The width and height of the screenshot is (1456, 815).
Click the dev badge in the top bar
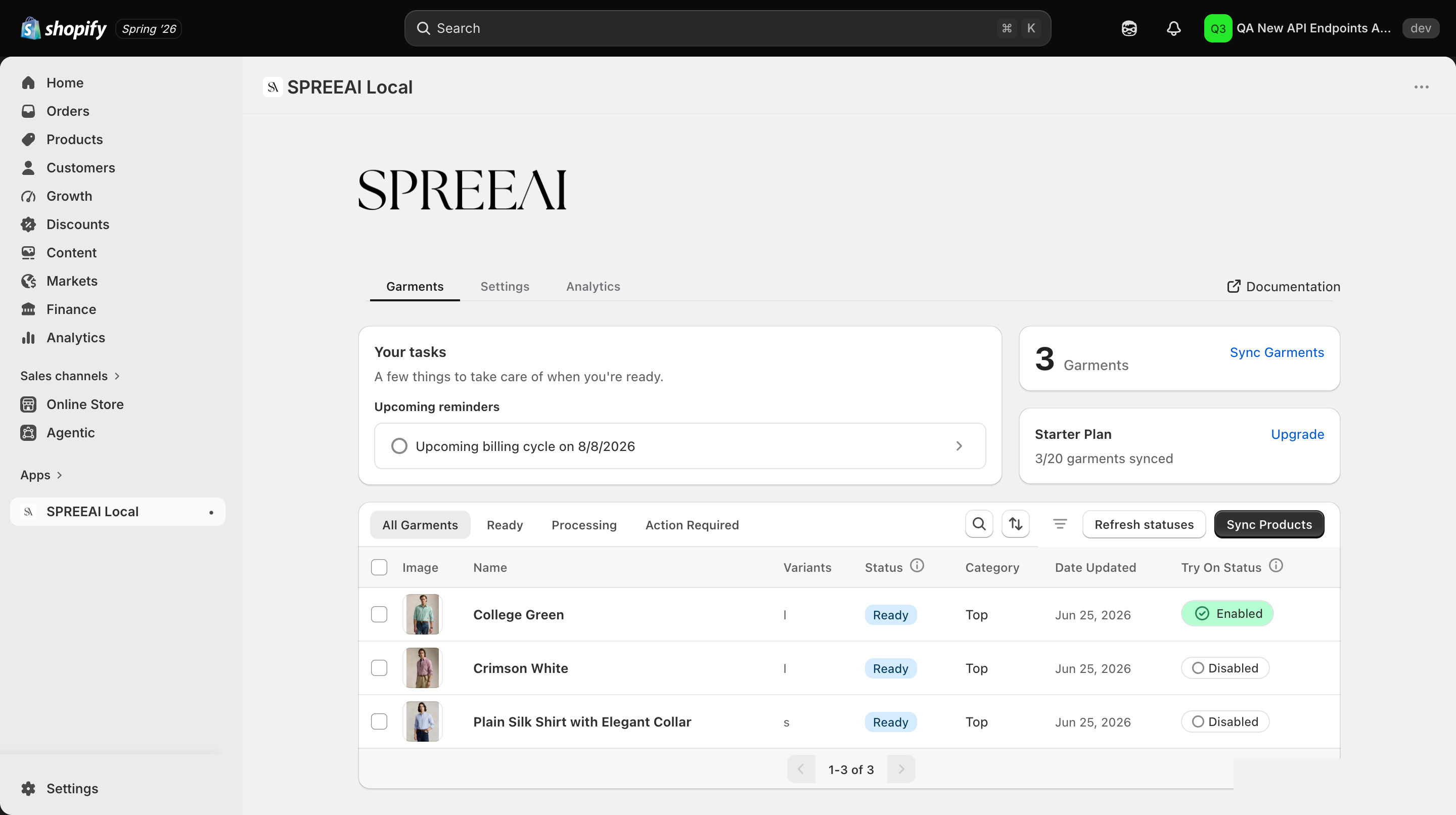click(1421, 28)
